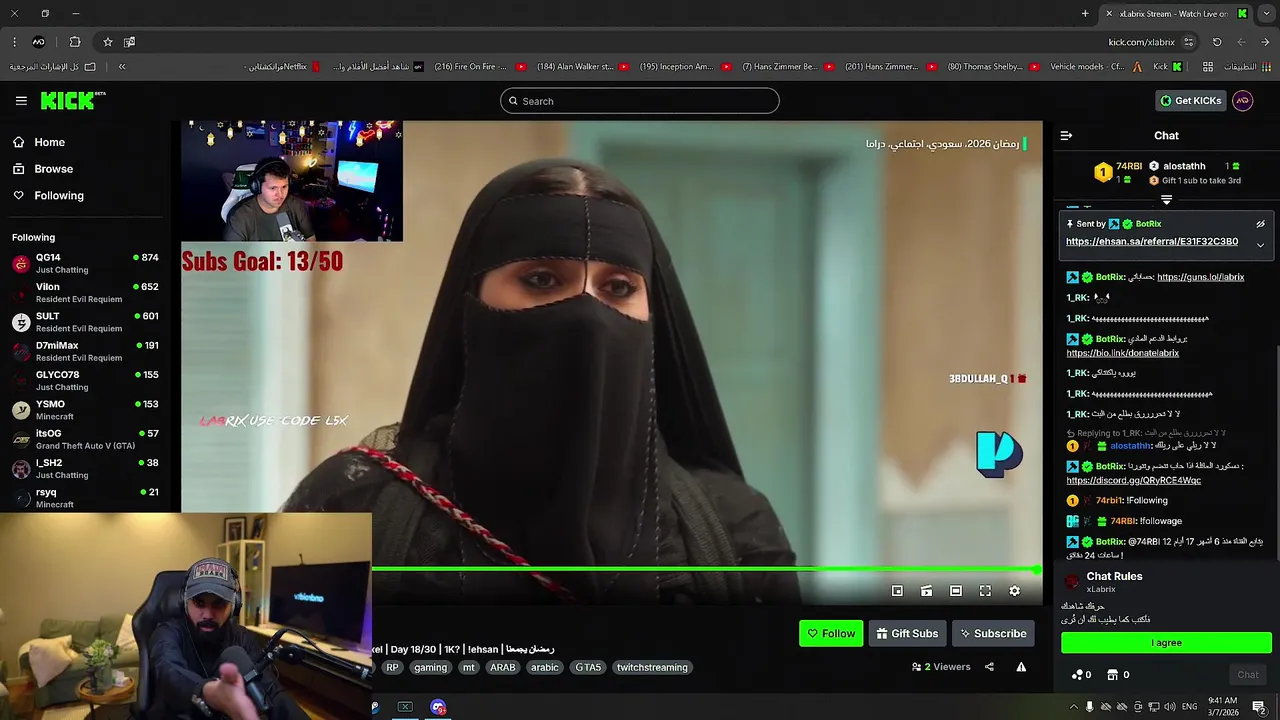Screen dimensions: 1280x720
Task: Click in the Kick Search field
Action: click(640, 101)
